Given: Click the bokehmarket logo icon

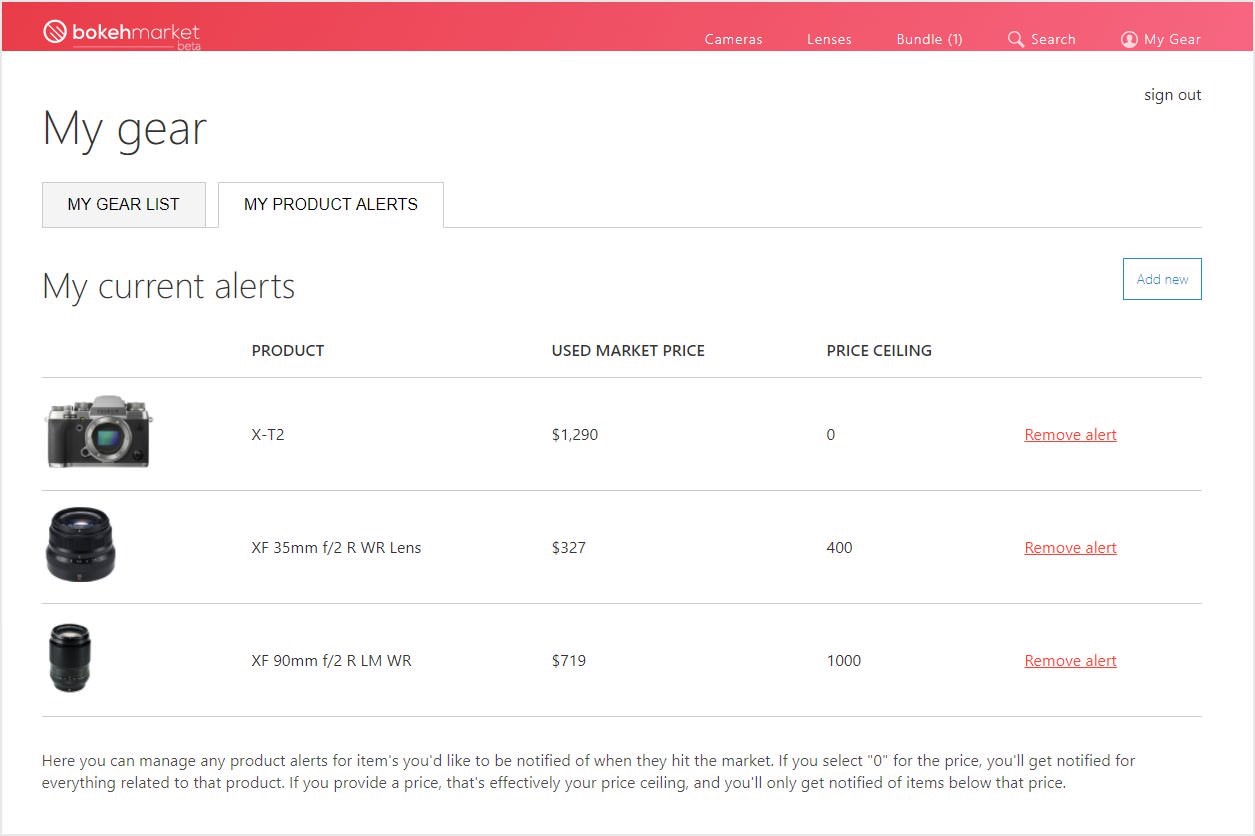Looking at the screenshot, I should (x=55, y=32).
